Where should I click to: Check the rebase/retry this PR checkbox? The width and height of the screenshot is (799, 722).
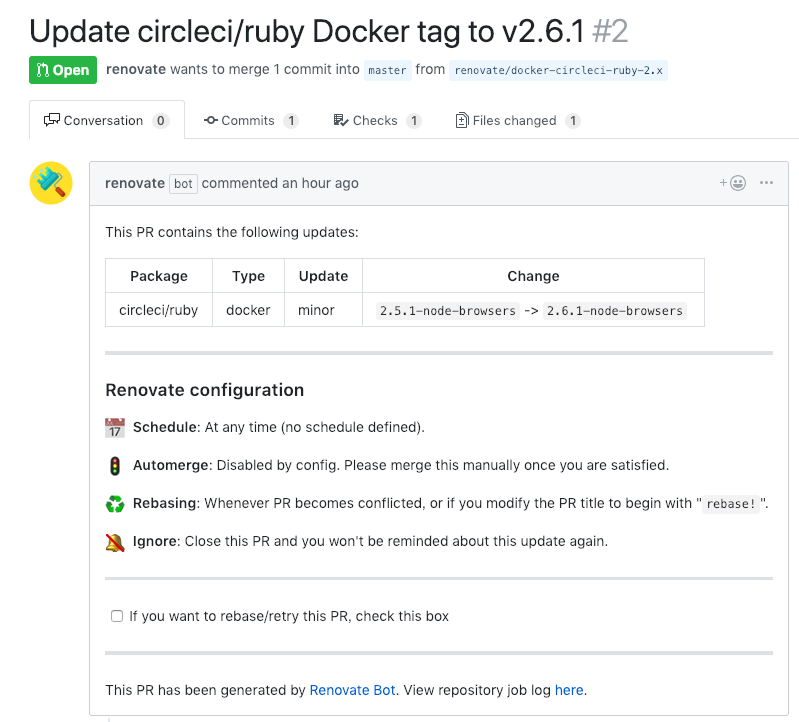(117, 616)
